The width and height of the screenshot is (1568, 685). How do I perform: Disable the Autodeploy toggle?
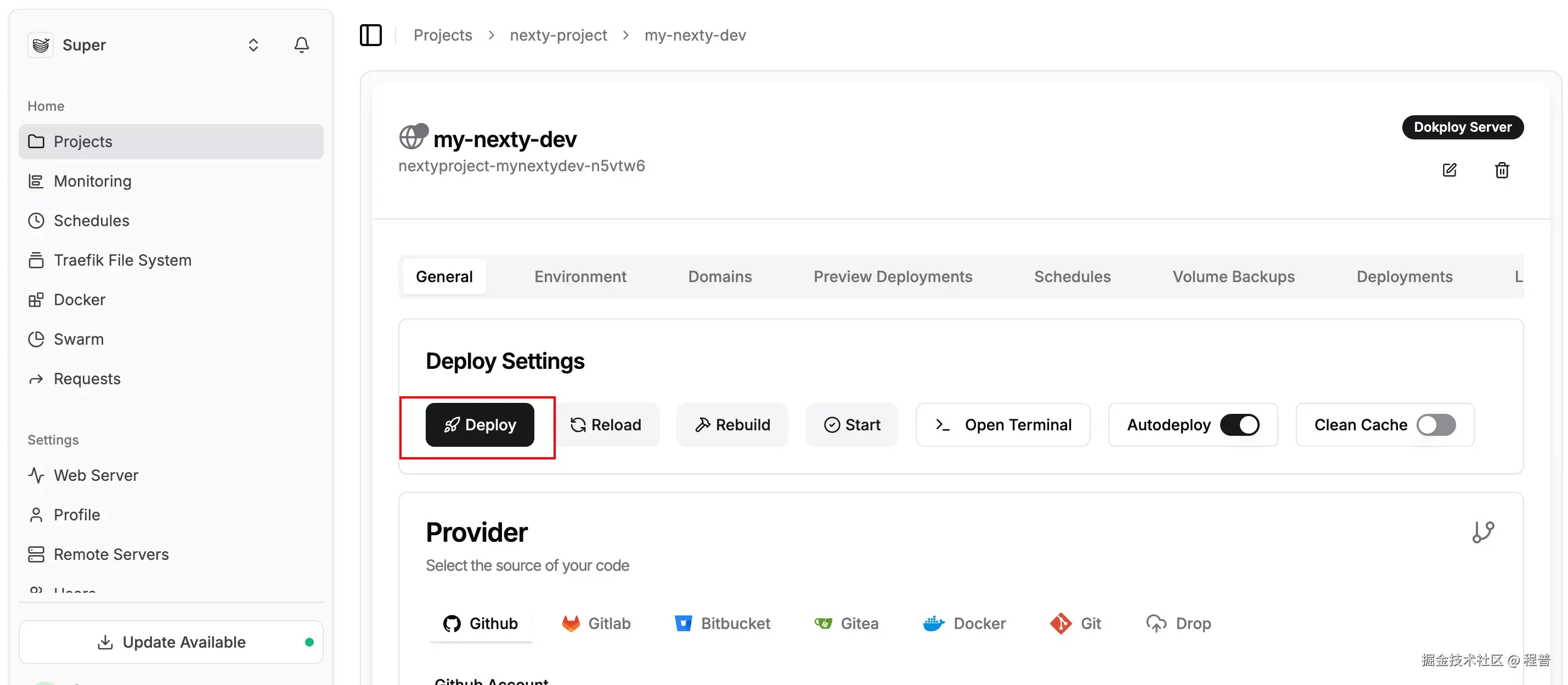(x=1240, y=424)
